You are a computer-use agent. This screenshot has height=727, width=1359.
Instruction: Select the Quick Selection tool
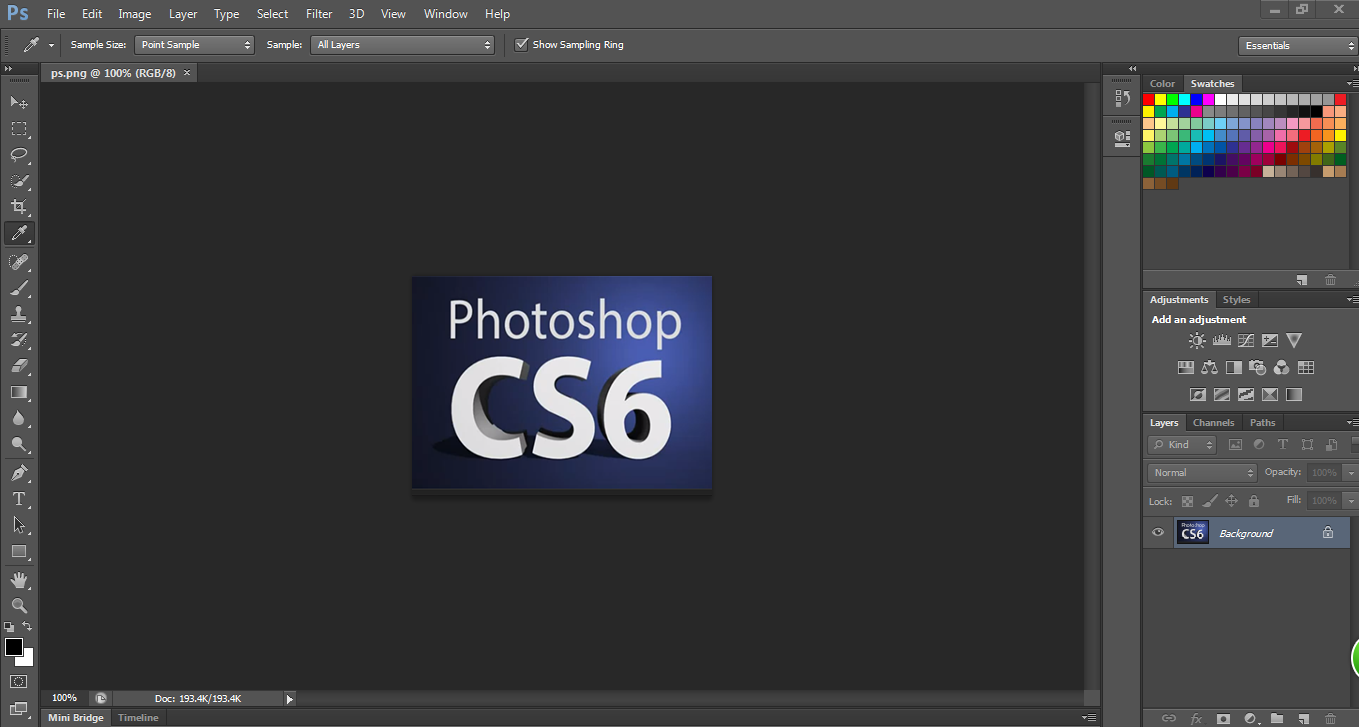[19, 181]
